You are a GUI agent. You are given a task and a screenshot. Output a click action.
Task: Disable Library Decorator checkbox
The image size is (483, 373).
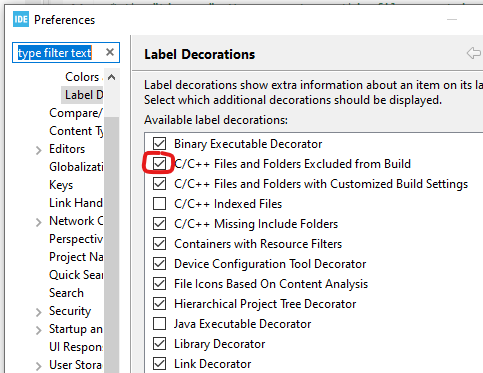(159, 344)
